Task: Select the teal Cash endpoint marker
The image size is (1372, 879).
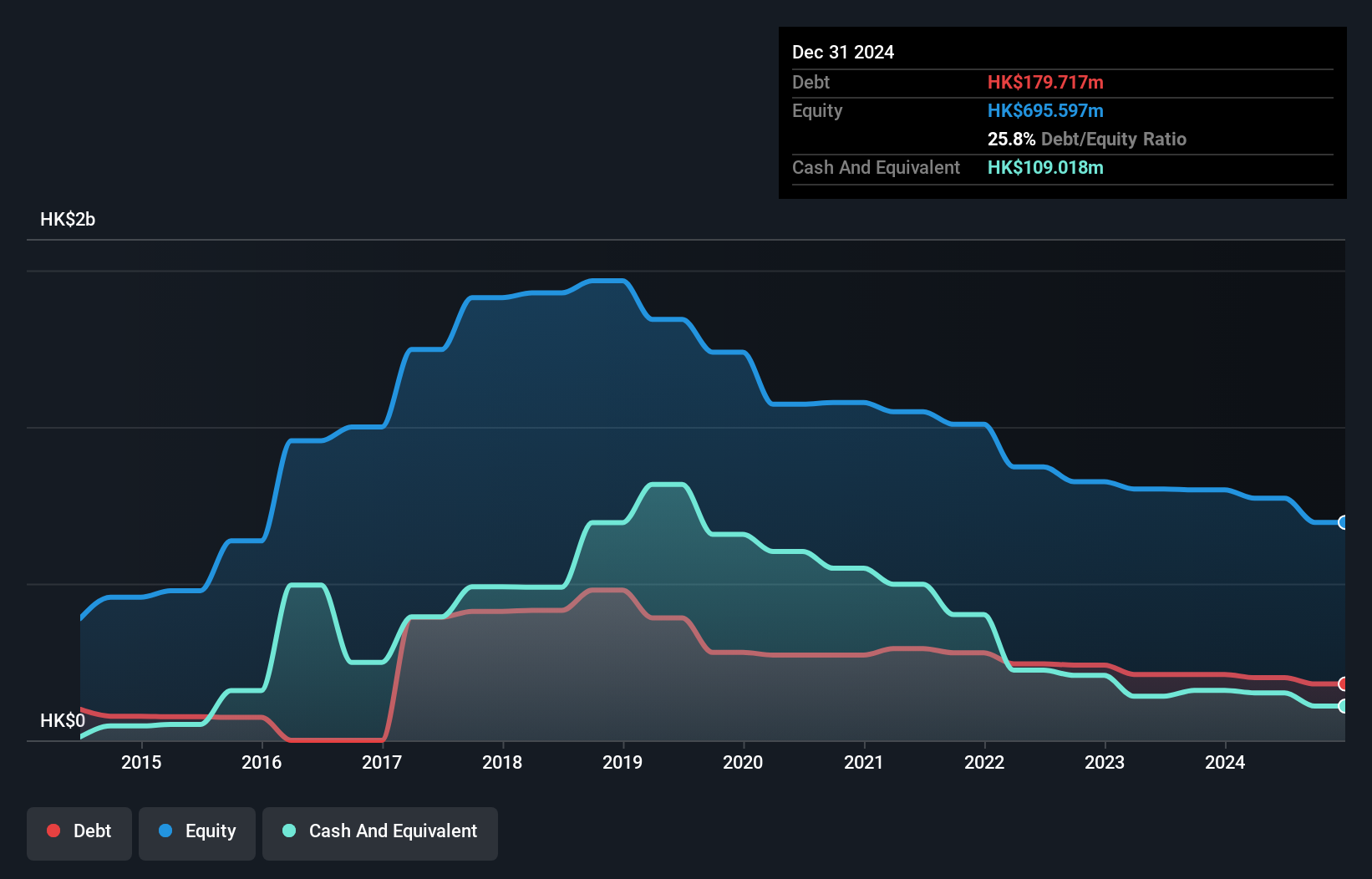Action: (1344, 706)
